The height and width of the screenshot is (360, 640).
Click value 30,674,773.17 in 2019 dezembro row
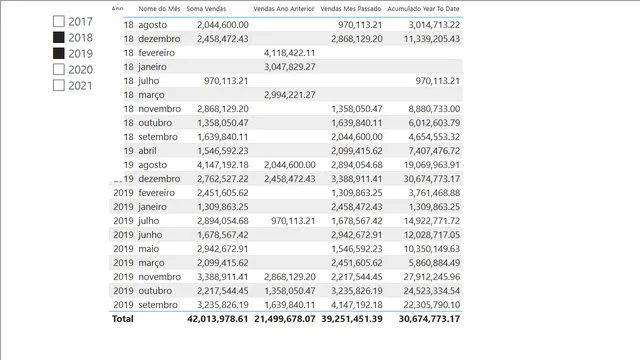(432, 179)
